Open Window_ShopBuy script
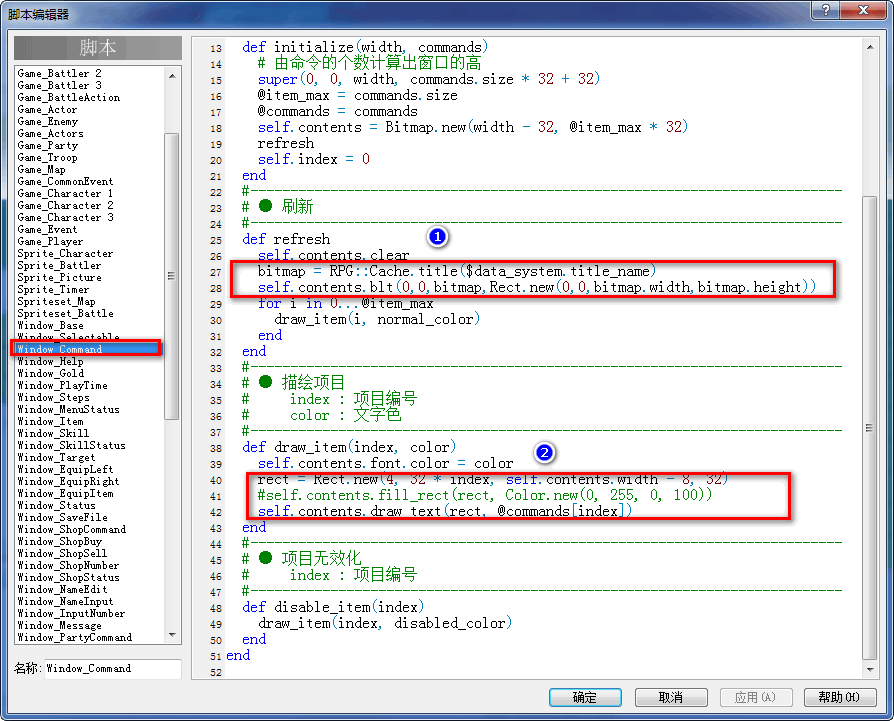This screenshot has width=894, height=721. click(59, 541)
